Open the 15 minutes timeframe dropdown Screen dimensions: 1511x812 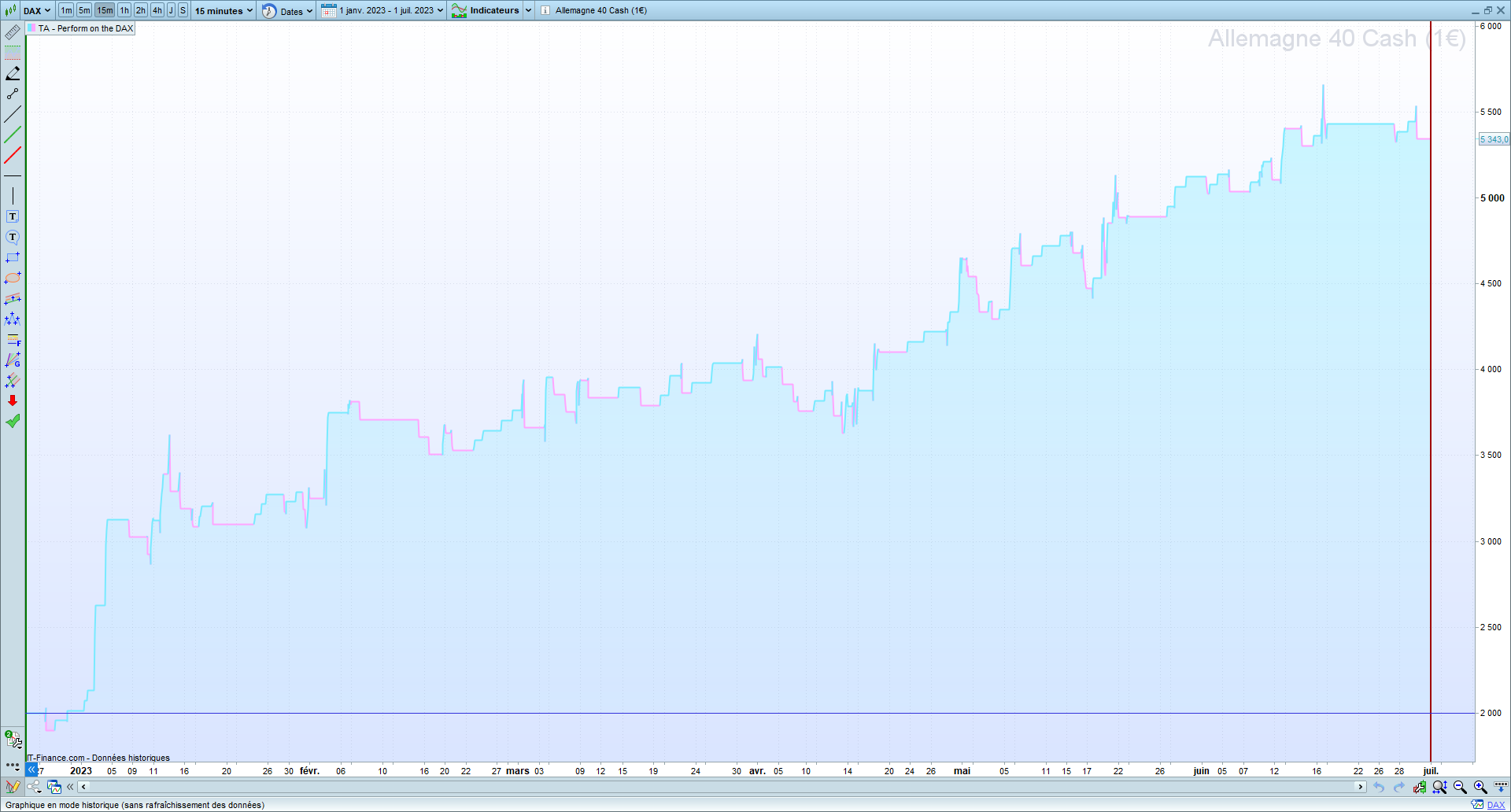point(224,11)
